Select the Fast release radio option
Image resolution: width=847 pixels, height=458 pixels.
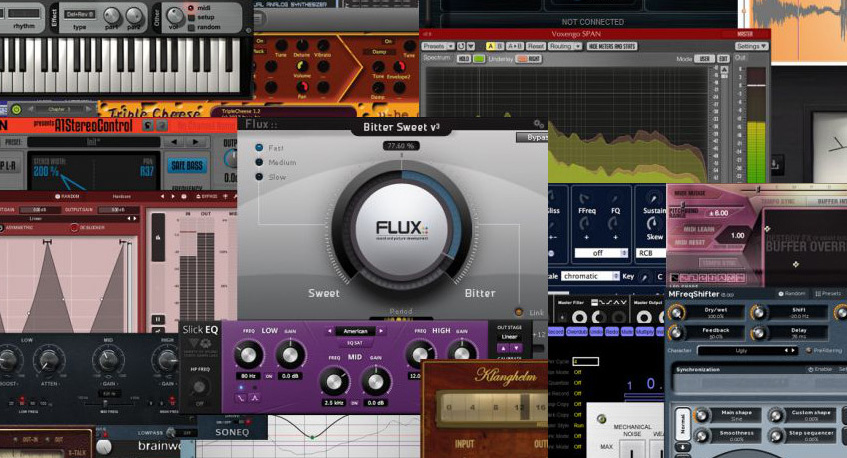(259, 148)
